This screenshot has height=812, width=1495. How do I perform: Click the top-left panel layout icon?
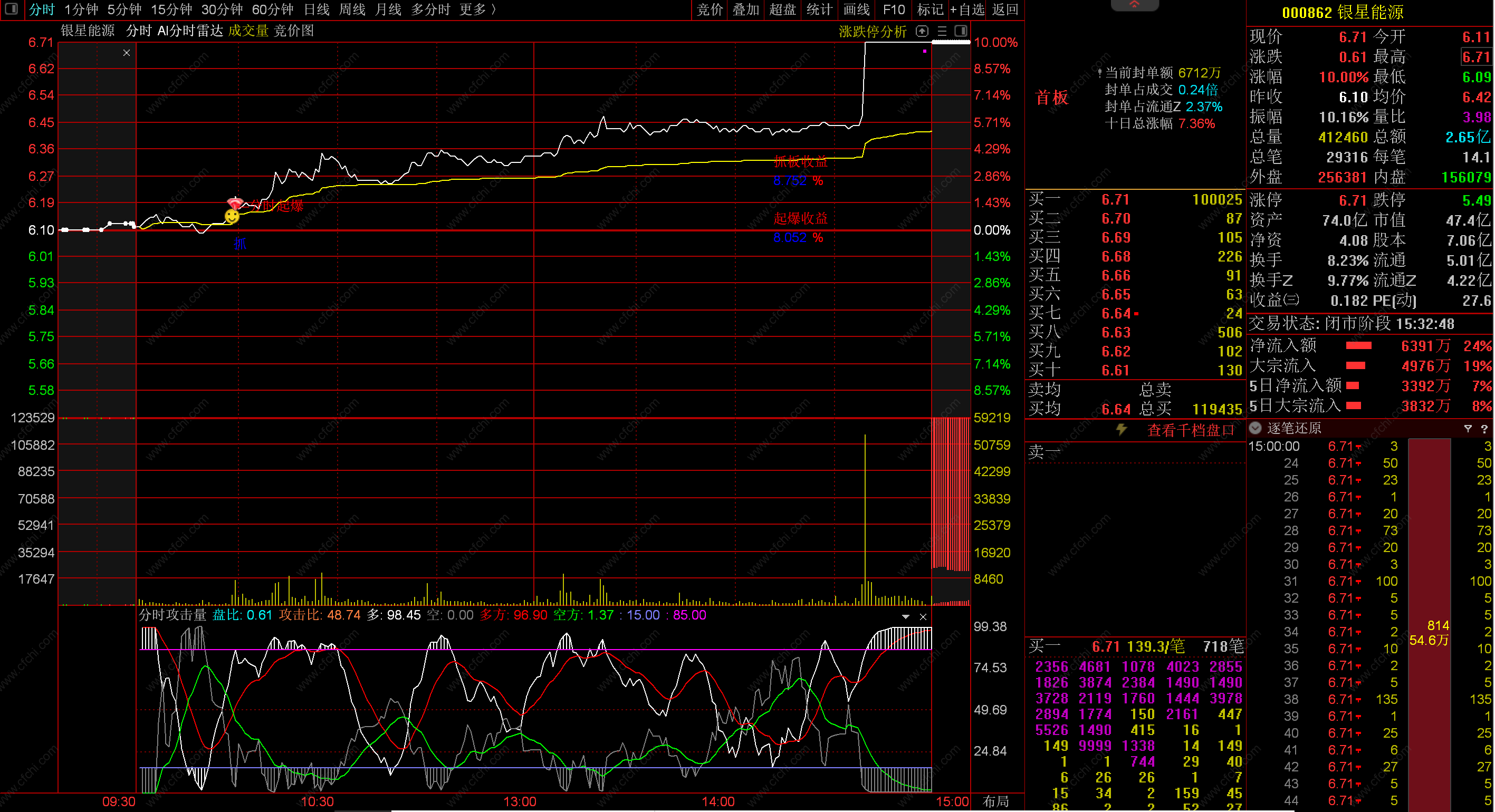[x=11, y=9]
